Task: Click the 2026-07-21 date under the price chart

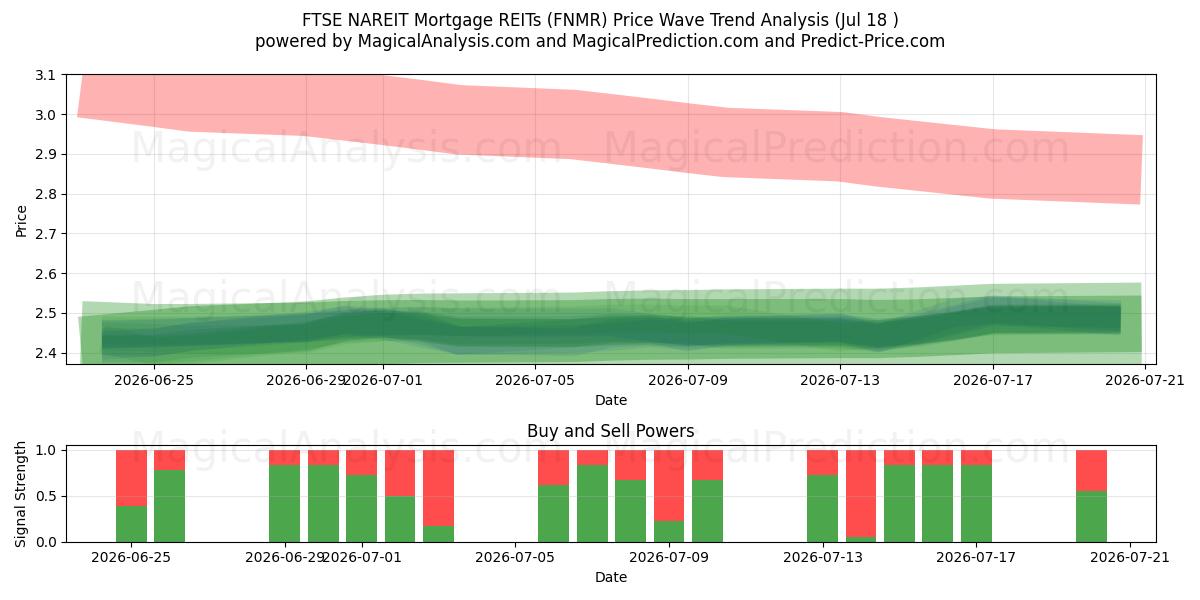Action: 1146,380
